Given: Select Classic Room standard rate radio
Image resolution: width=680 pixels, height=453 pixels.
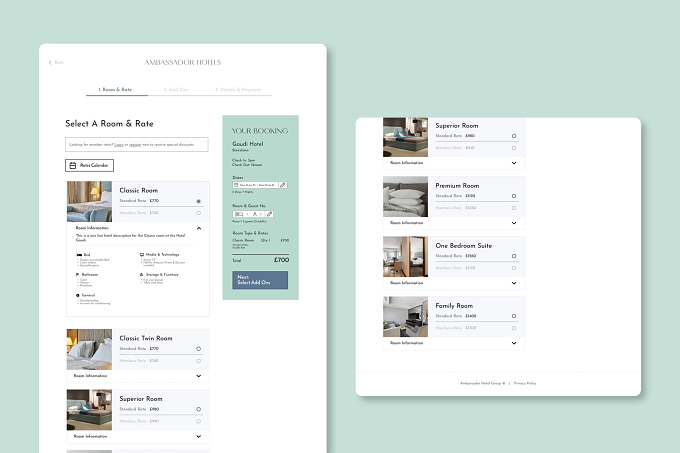Looking at the screenshot, I should click(x=199, y=201).
